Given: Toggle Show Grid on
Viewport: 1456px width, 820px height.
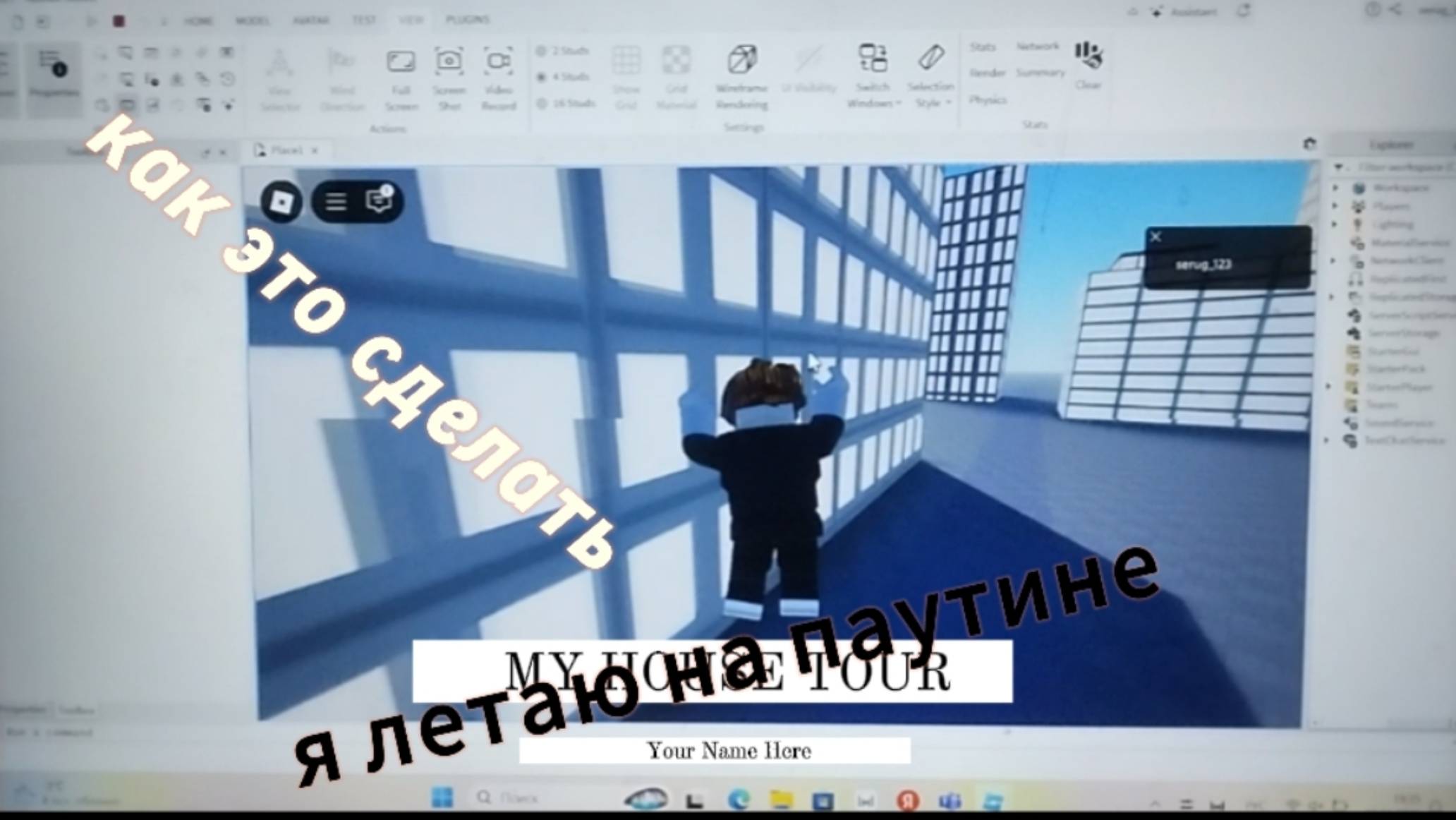Looking at the screenshot, I should tap(625, 67).
